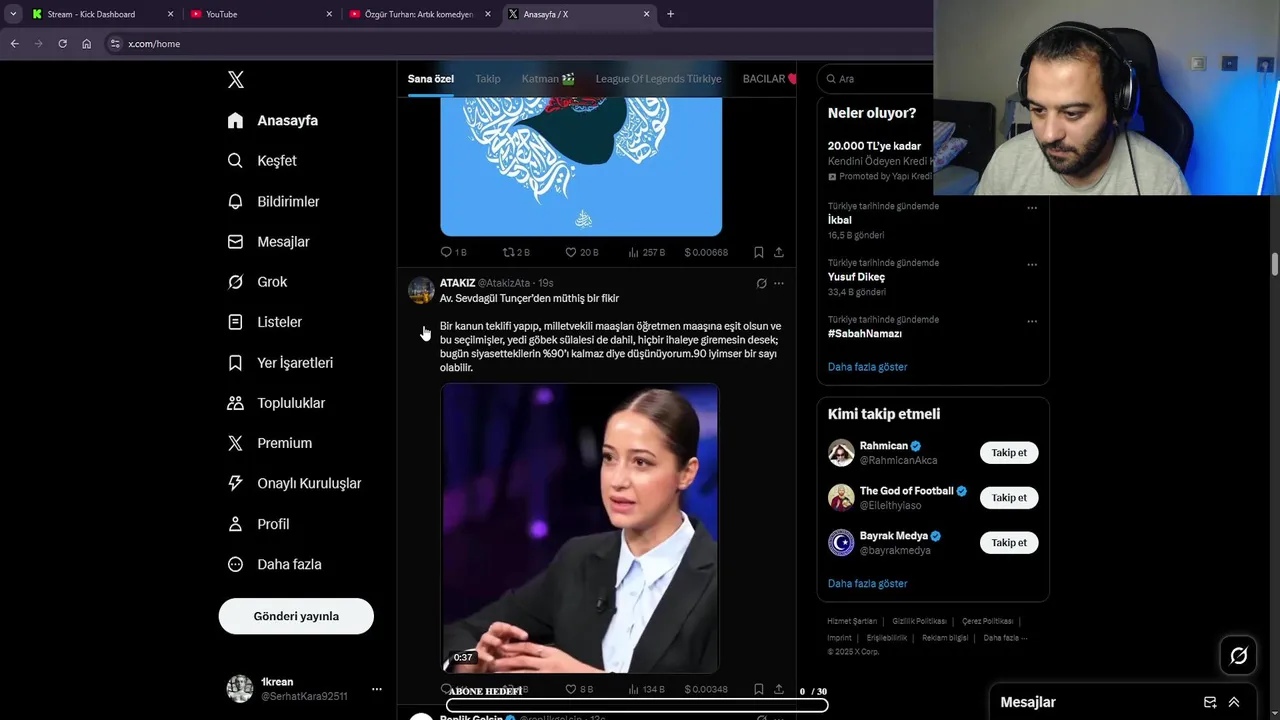Open the İkbal trending topic
This screenshot has height=720, width=1280.
point(839,220)
